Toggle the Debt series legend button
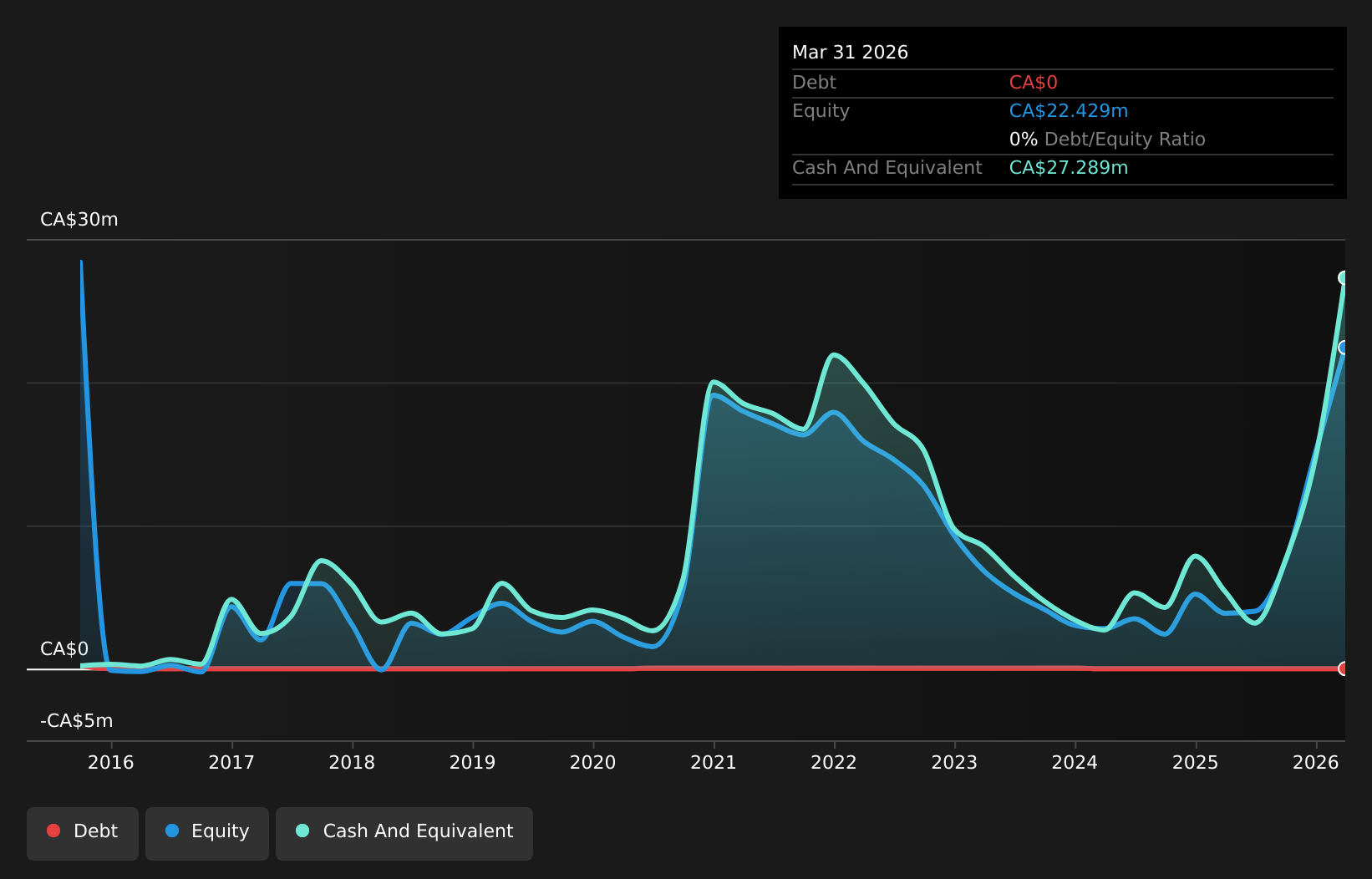Screen dimensions: 1372x879 tap(83, 833)
